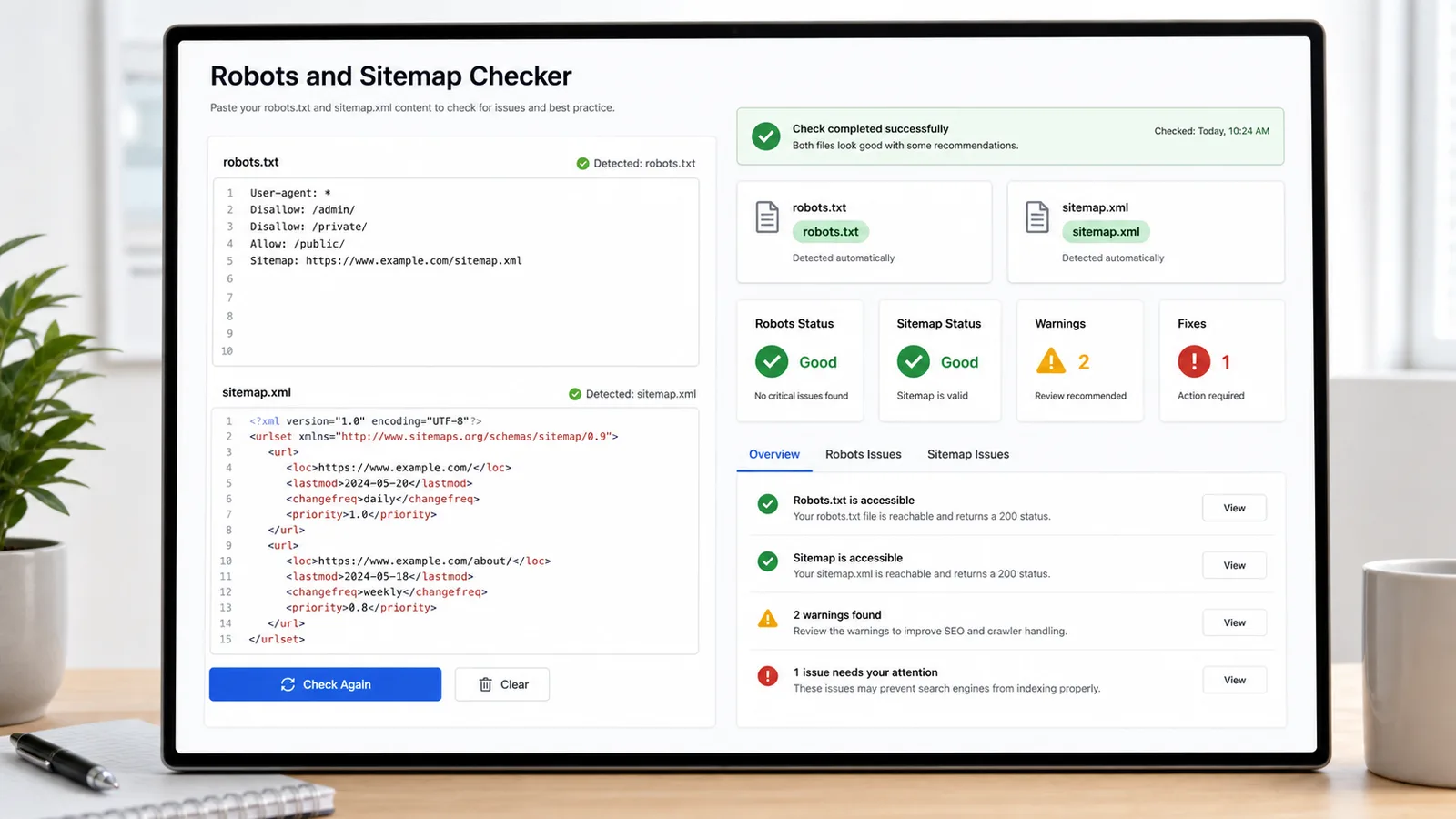Click the 'Review recommended' text
This screenshot has width=1456, height=819.
1080,396
